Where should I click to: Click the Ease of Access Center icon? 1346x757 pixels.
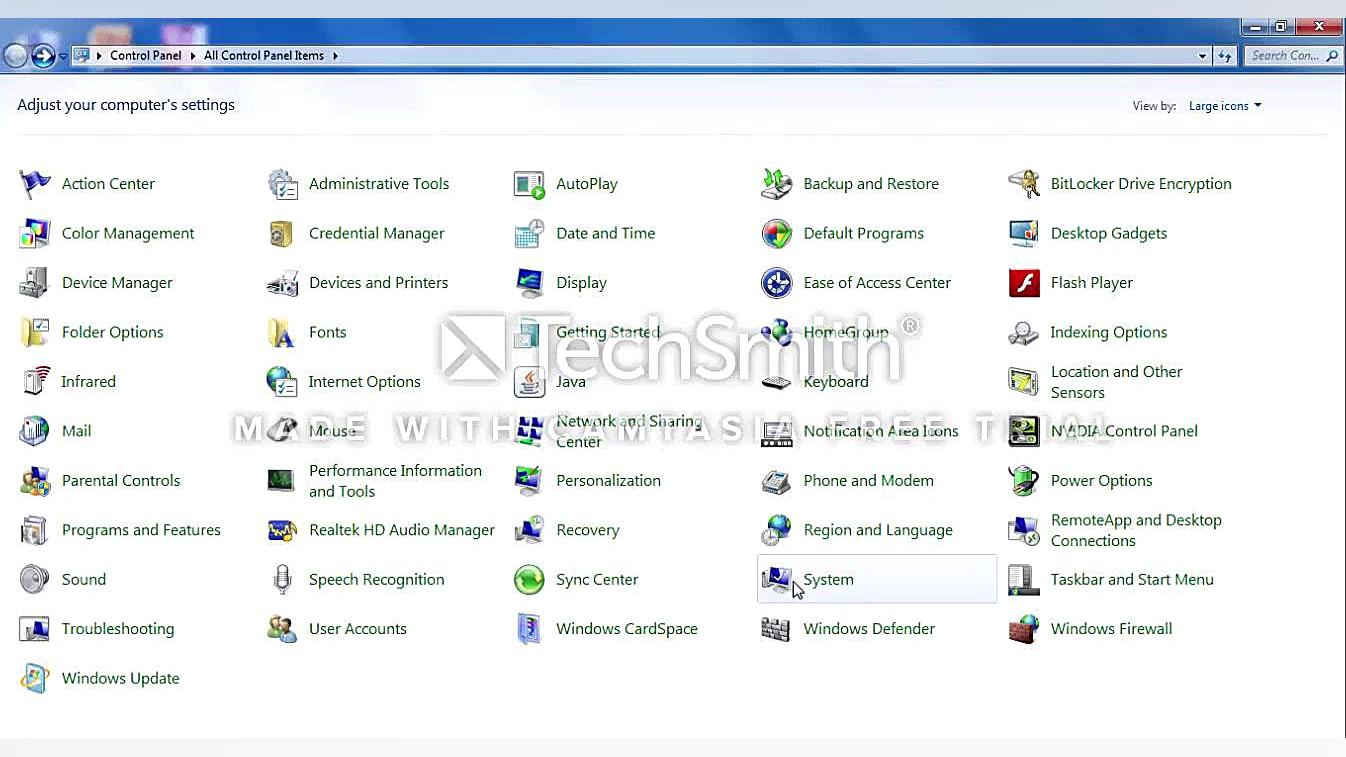776,283
